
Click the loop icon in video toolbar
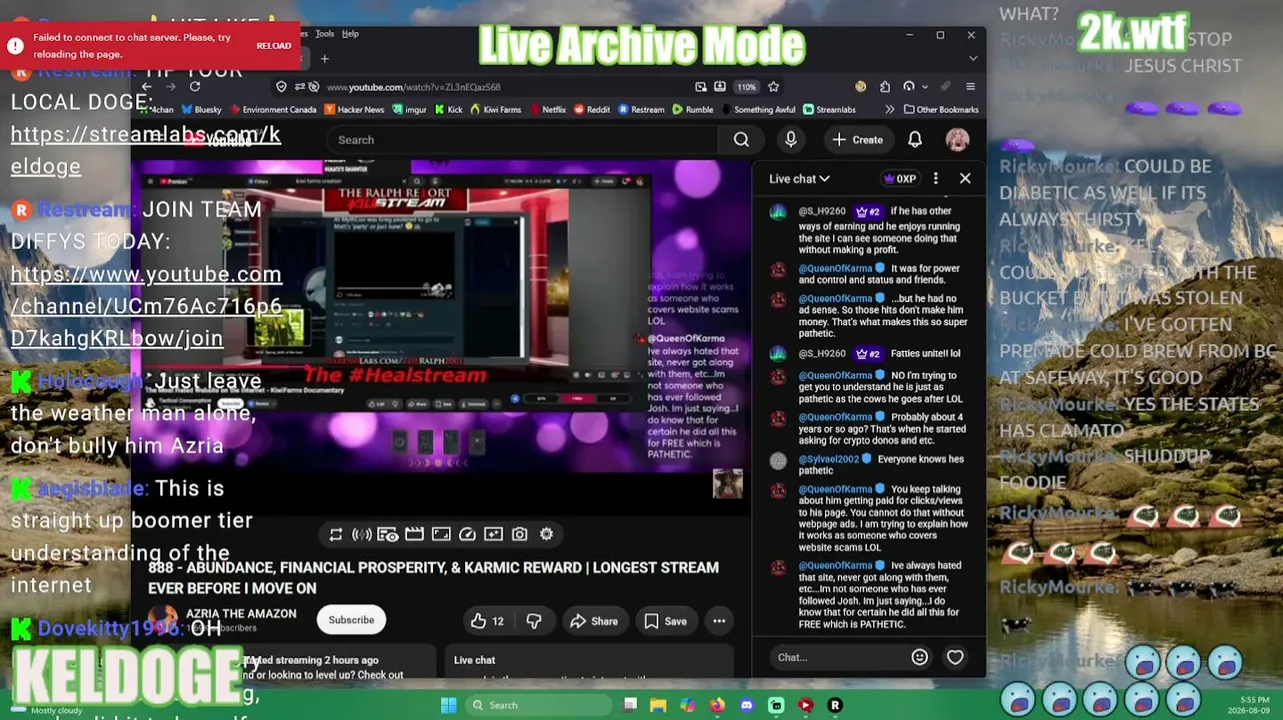[x=336, y=534]
